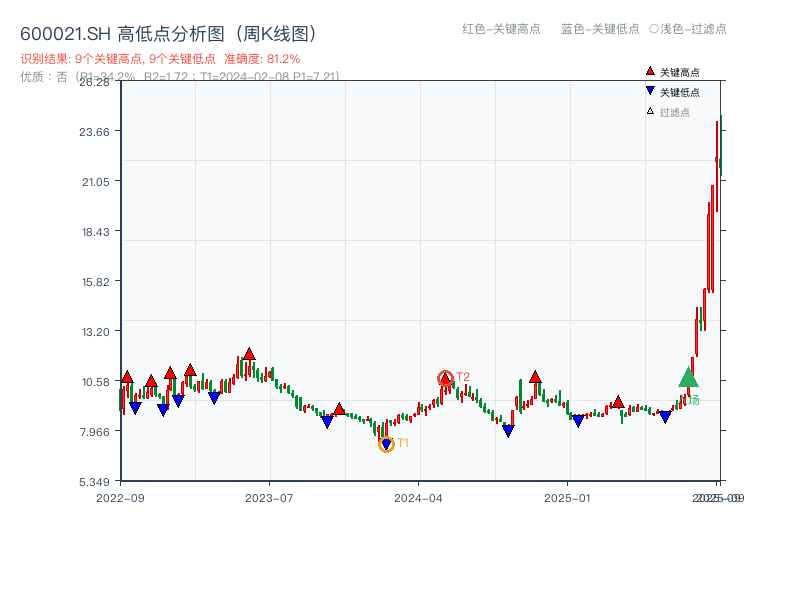
Task: Click the 7.966 y-axis label
Action: click(x=94, y=432)
